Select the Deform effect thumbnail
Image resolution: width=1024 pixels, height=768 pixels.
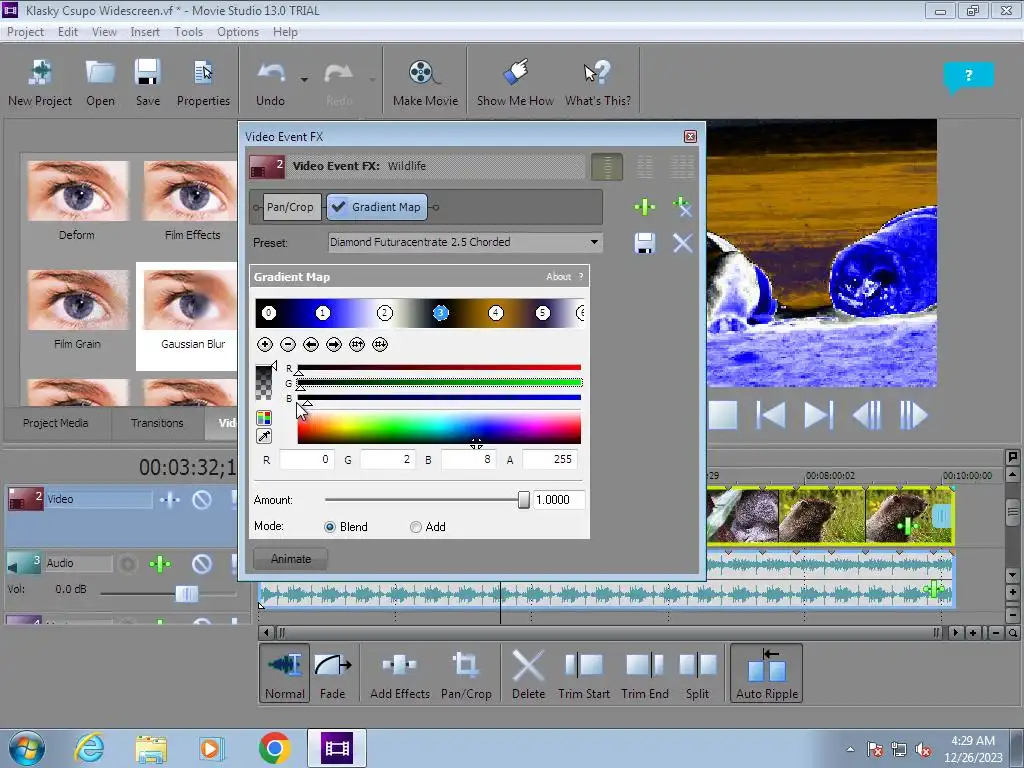[78, 200]
